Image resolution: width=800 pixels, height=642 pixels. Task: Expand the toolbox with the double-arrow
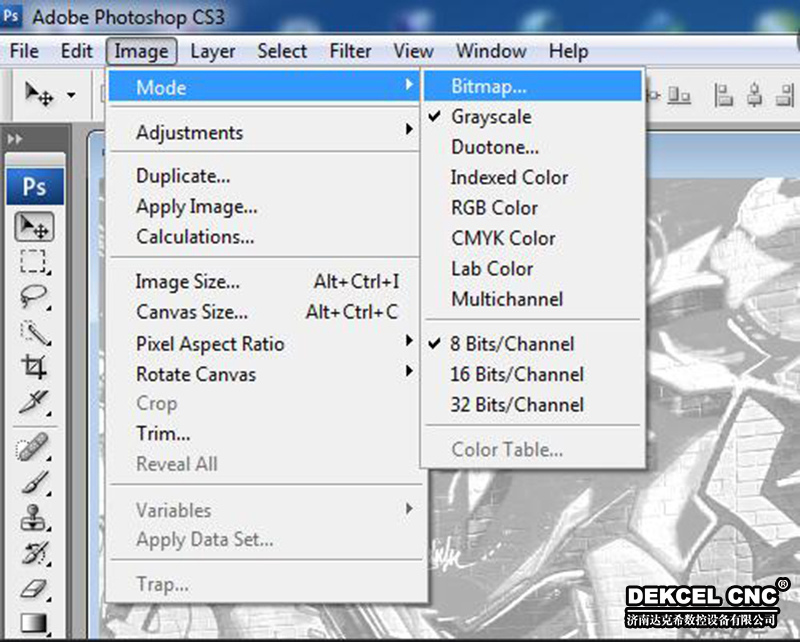pos(15,140)
